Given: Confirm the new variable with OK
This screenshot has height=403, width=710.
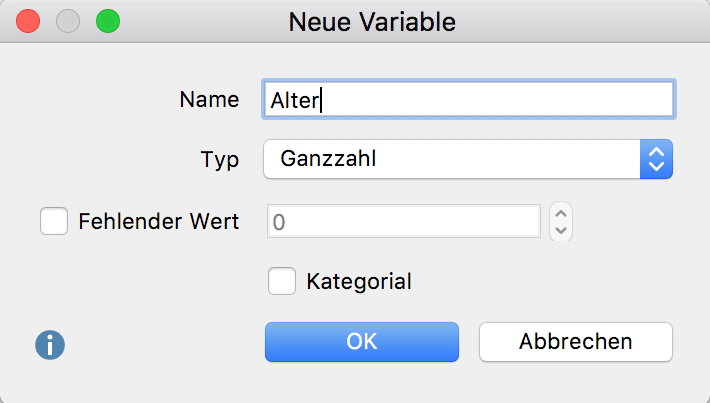Looking at the screenshot, I should tap(362, 342).
